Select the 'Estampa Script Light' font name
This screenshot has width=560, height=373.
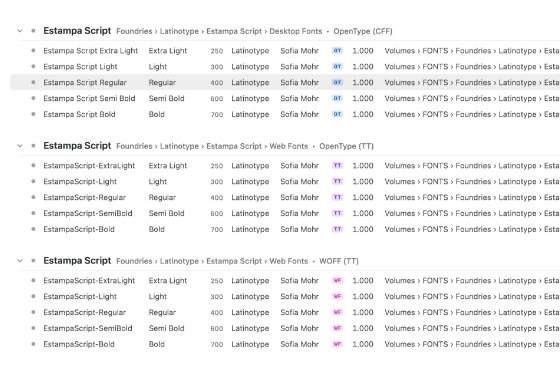(x=80, y=66)
